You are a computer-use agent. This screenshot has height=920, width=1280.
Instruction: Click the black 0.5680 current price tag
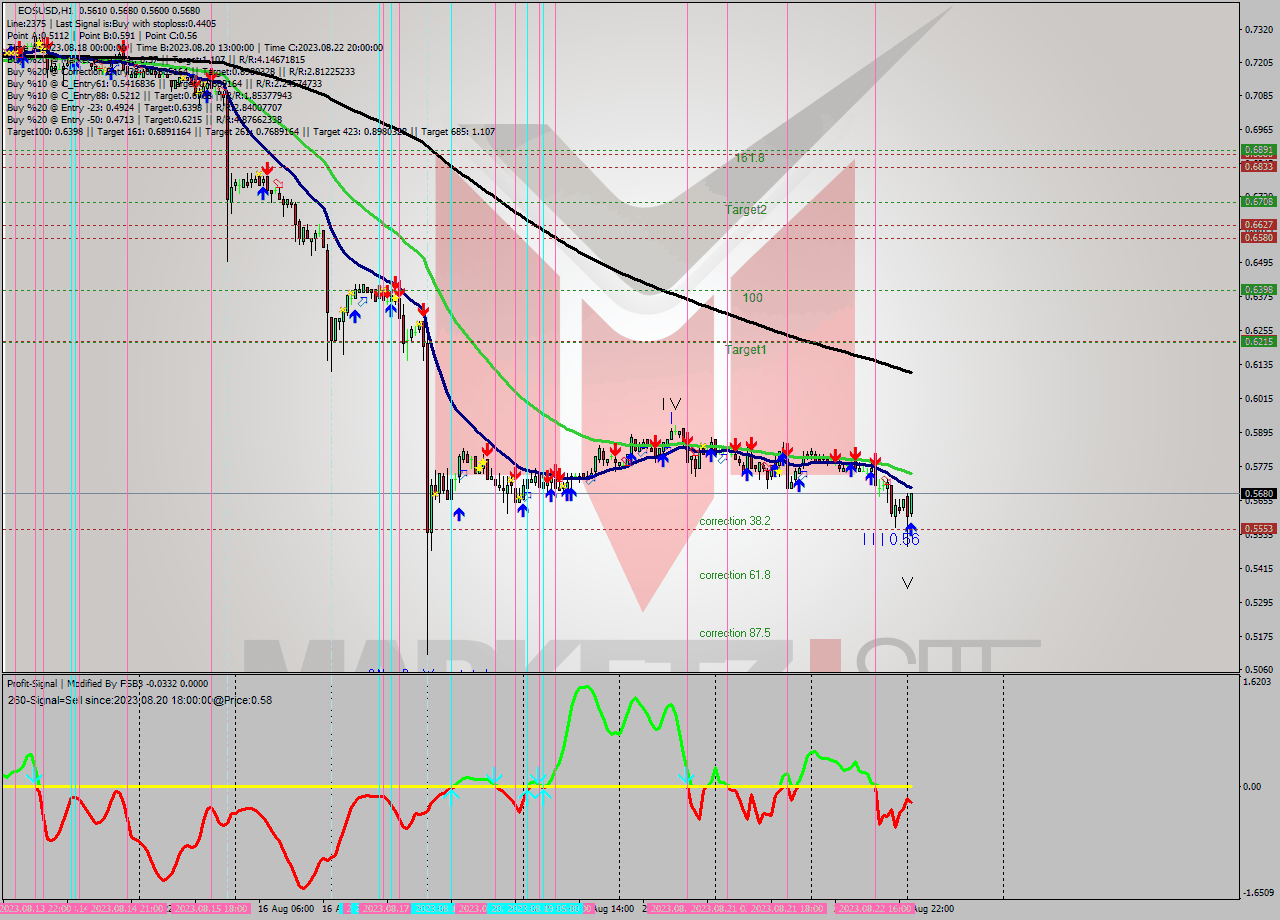pyautogui.click(x=1257, y=493)
